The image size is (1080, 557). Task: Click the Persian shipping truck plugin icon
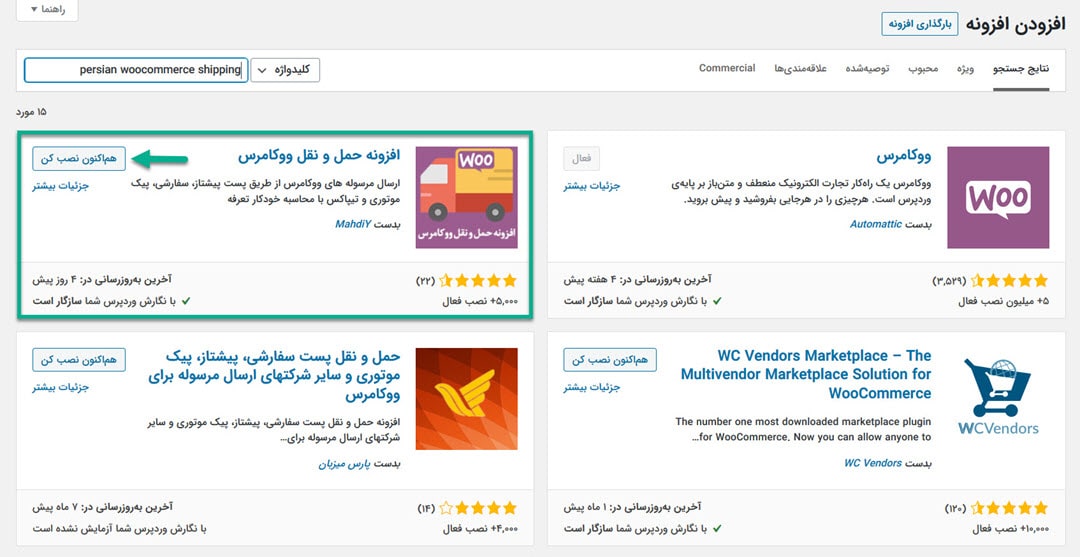coord(466,197)
